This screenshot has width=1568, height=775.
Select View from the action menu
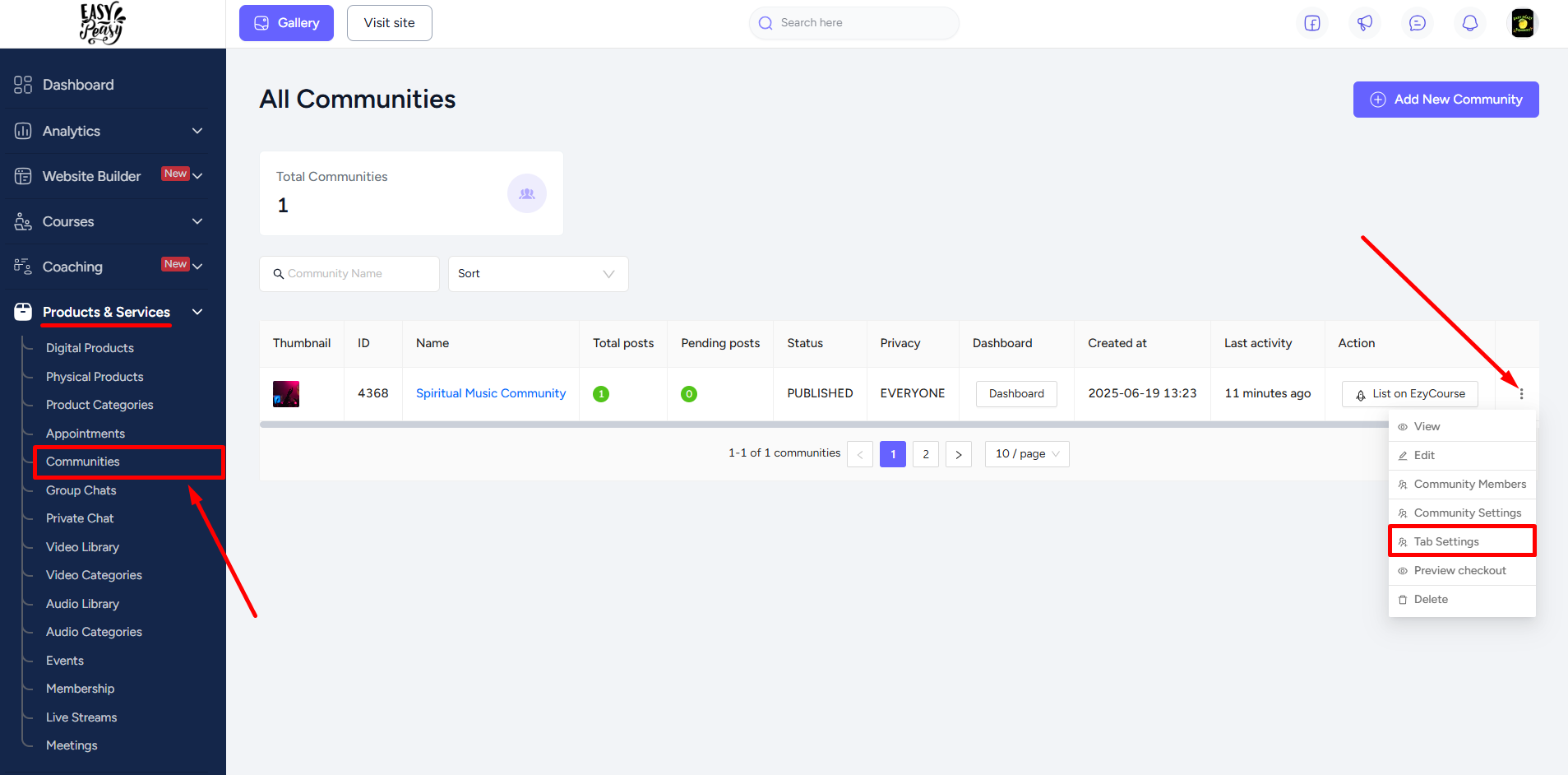click(x=1462, y=427)
